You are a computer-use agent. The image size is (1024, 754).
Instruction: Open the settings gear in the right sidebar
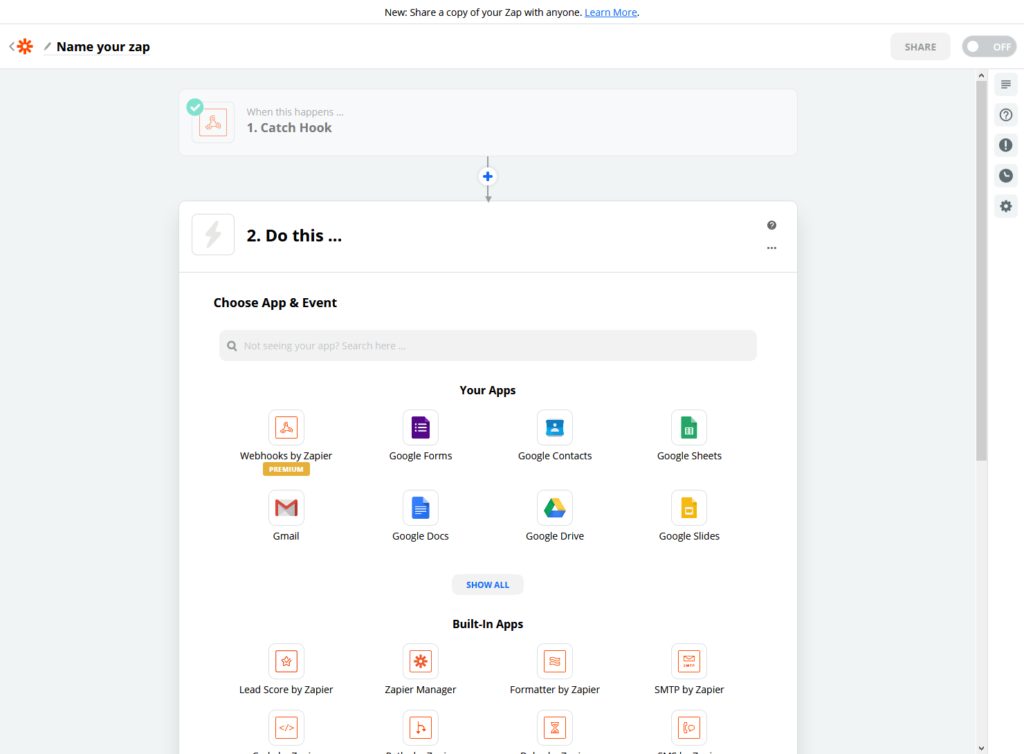(1006, 206)
